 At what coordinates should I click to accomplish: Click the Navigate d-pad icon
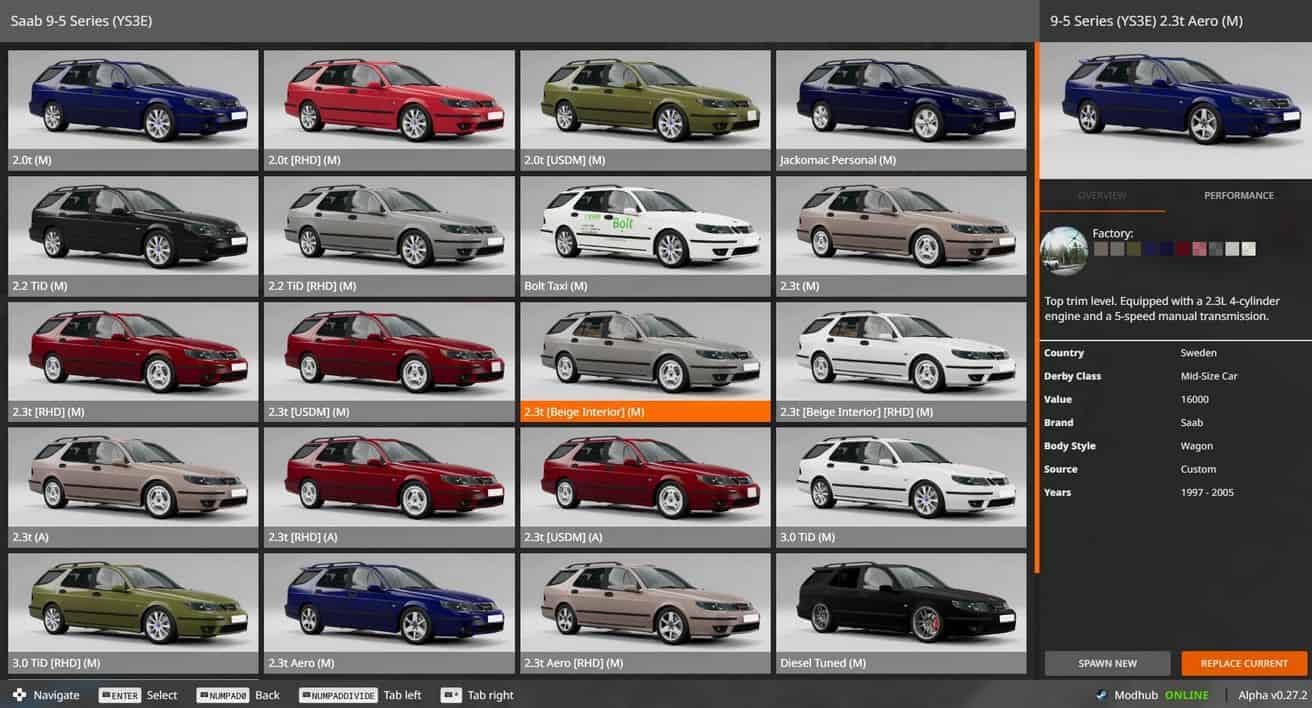tap(18, 695)
